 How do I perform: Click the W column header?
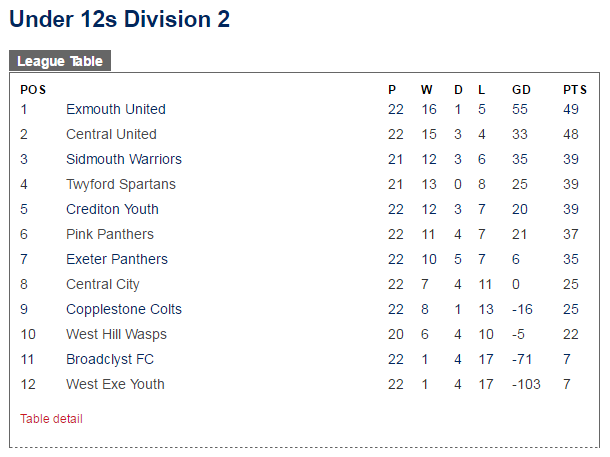tap(426, 90)
